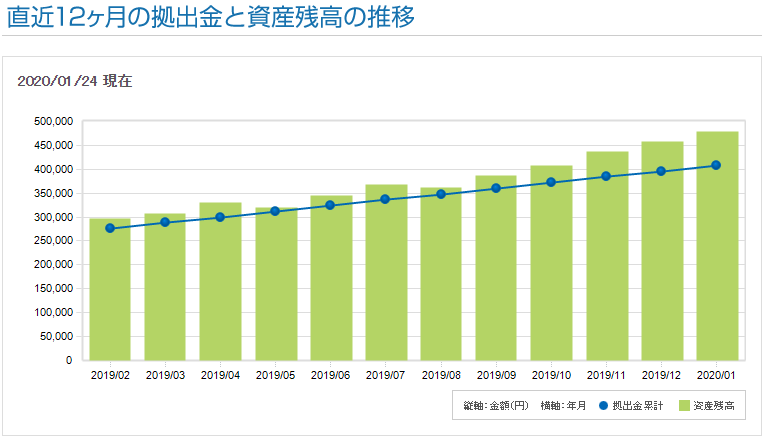This screenshot has width=764, height=438.
Task: Click the 2019/11 contribution data point
Action: (x=606, y=176)
